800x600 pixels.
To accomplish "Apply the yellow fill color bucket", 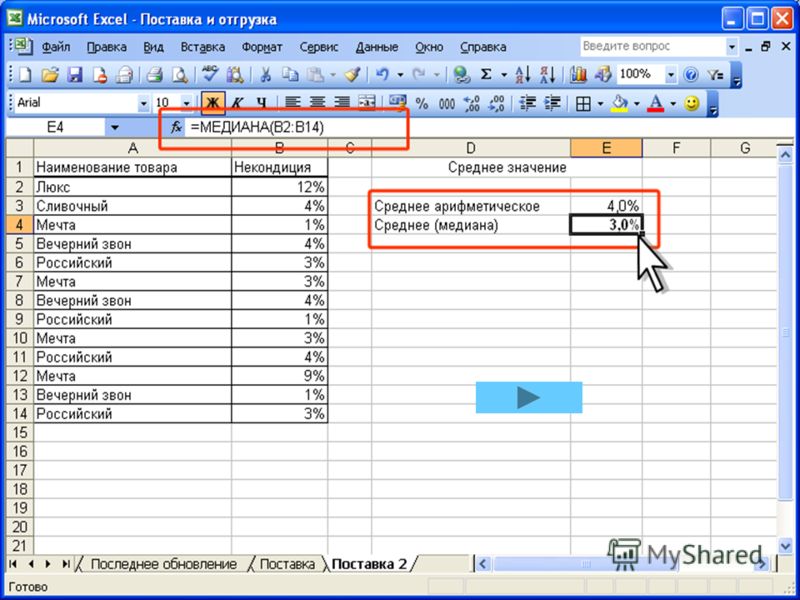I will coord(619,104).
